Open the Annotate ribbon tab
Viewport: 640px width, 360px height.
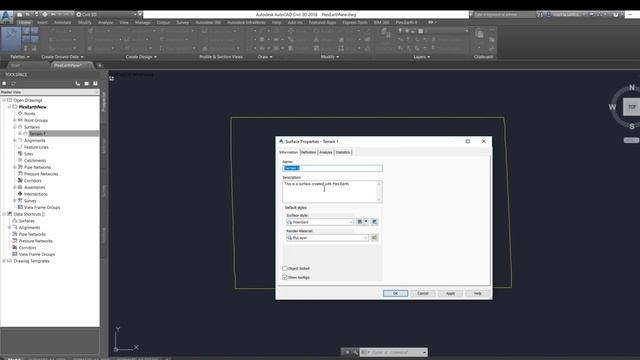(62, 22)
